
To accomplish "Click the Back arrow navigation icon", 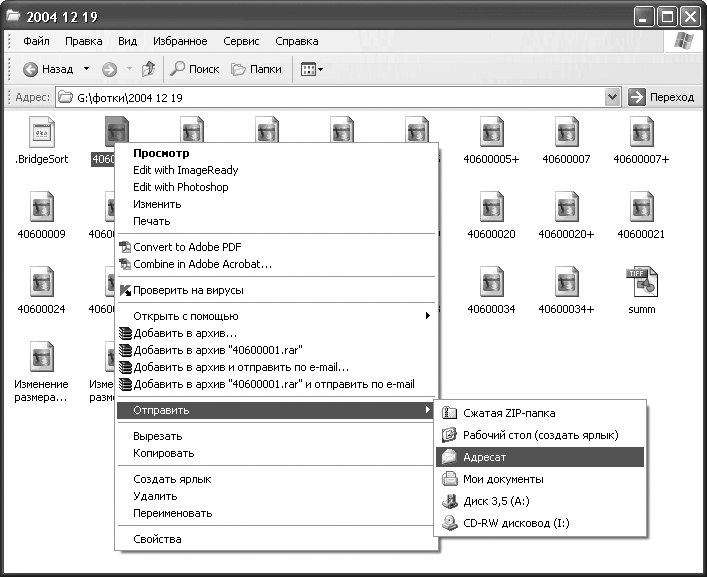I will (30, 69).
